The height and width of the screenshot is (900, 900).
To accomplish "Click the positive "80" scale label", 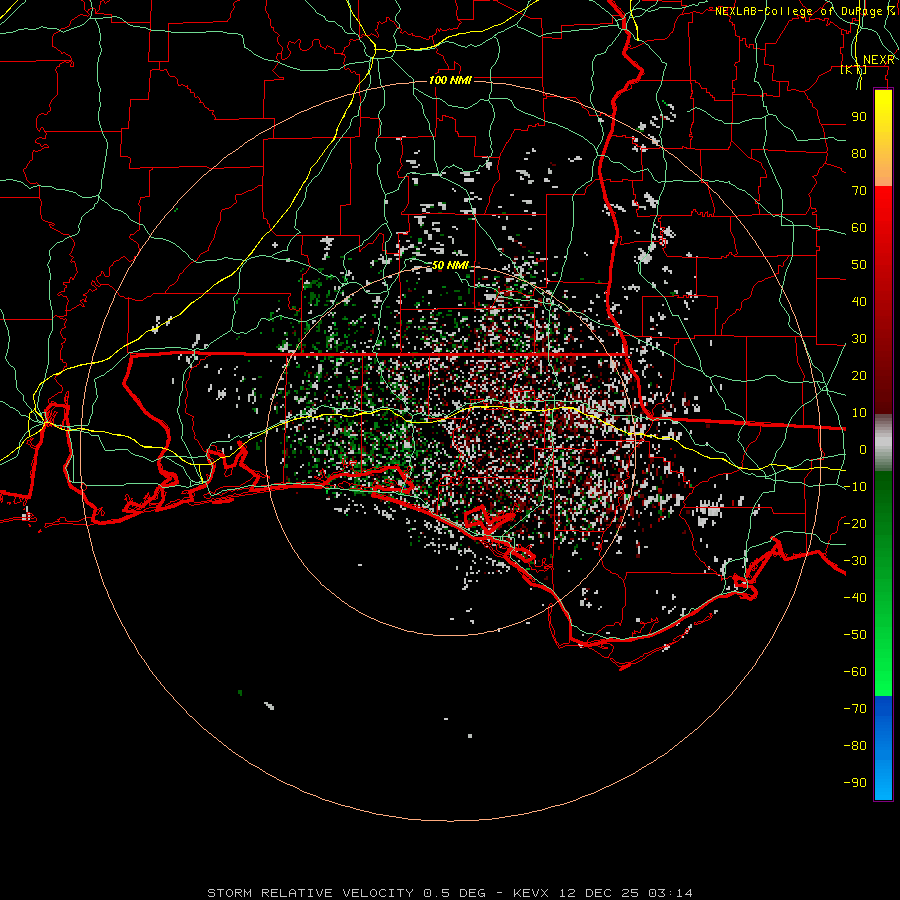I will pos(859,154).
